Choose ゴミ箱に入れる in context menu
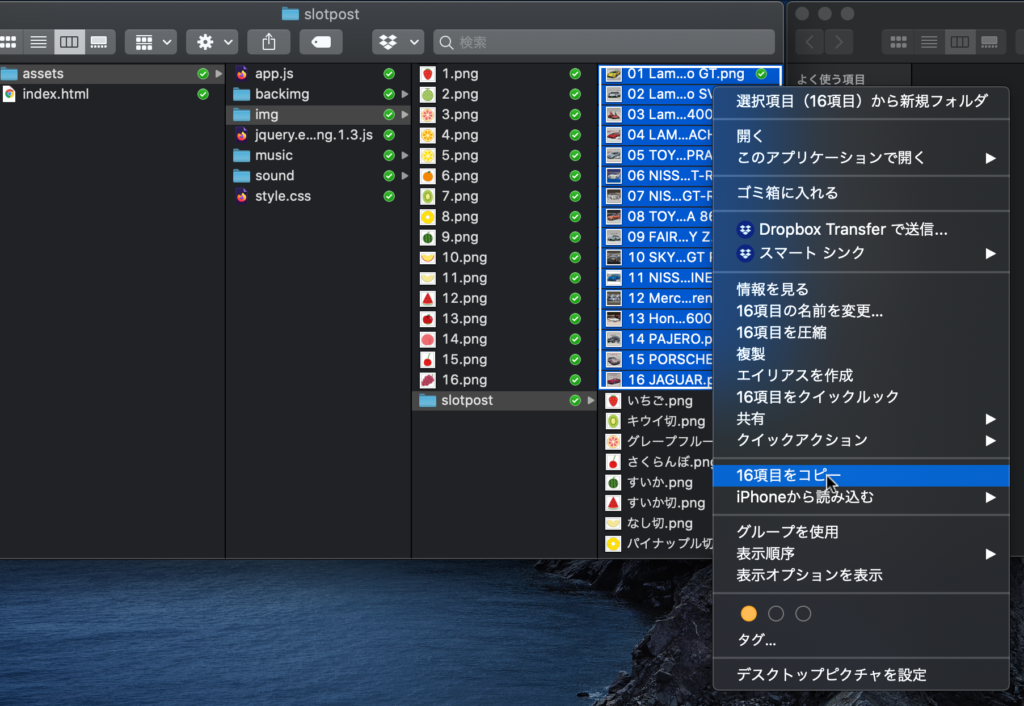Image resolution: width=1024 pixels, height=706 pixels. [787, 193]
